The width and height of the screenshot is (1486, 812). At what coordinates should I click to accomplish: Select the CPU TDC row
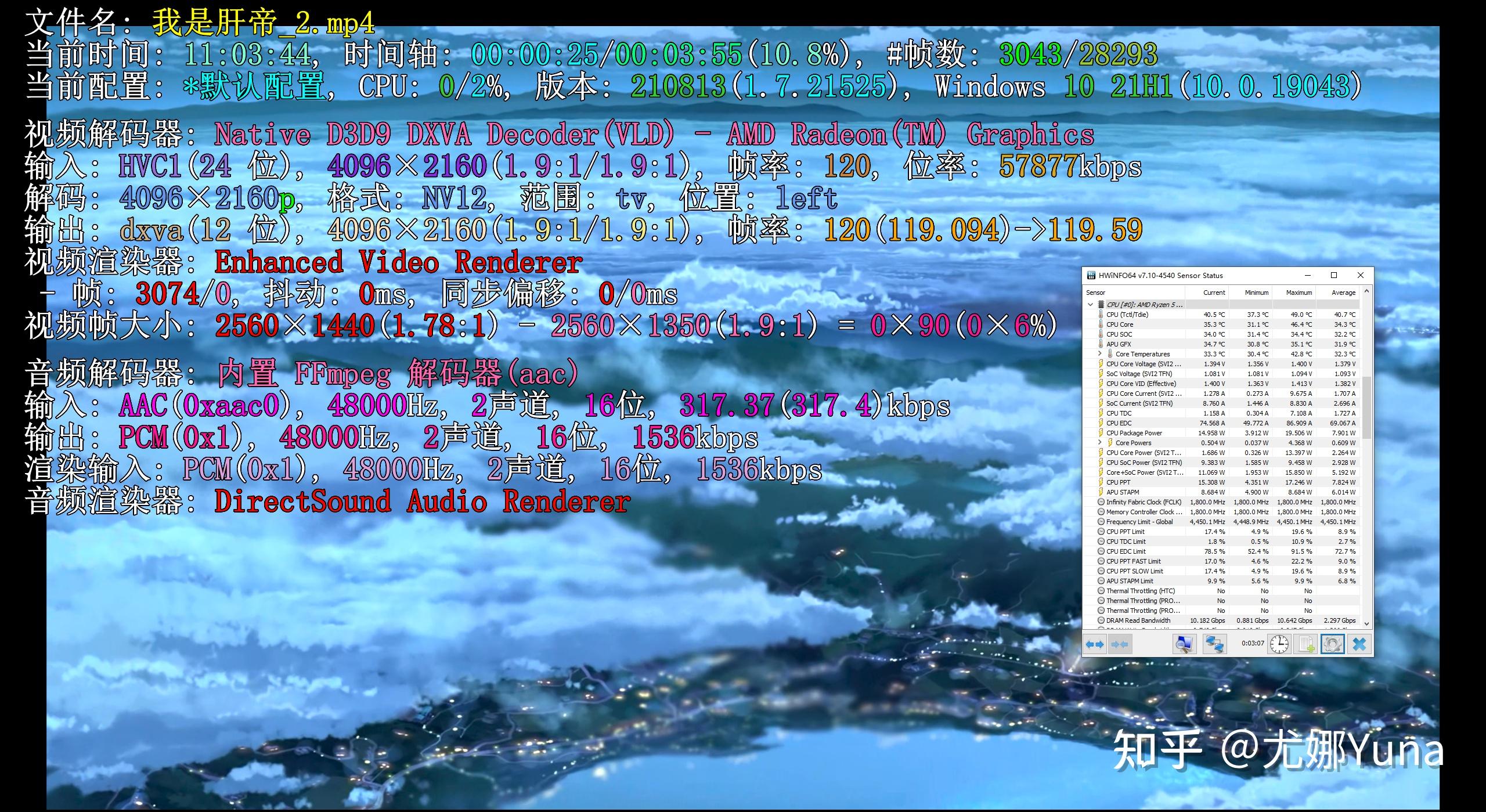coord(1221,413)
